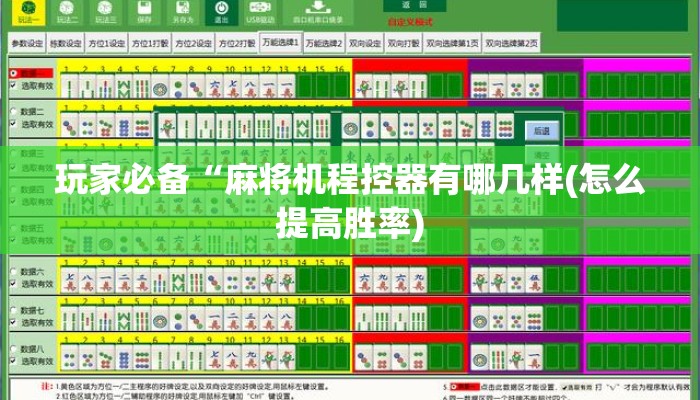Toggle 选取有效 checkbox under 数据八
Viewport: 700px width, 400px height.
tap(13, 361)
